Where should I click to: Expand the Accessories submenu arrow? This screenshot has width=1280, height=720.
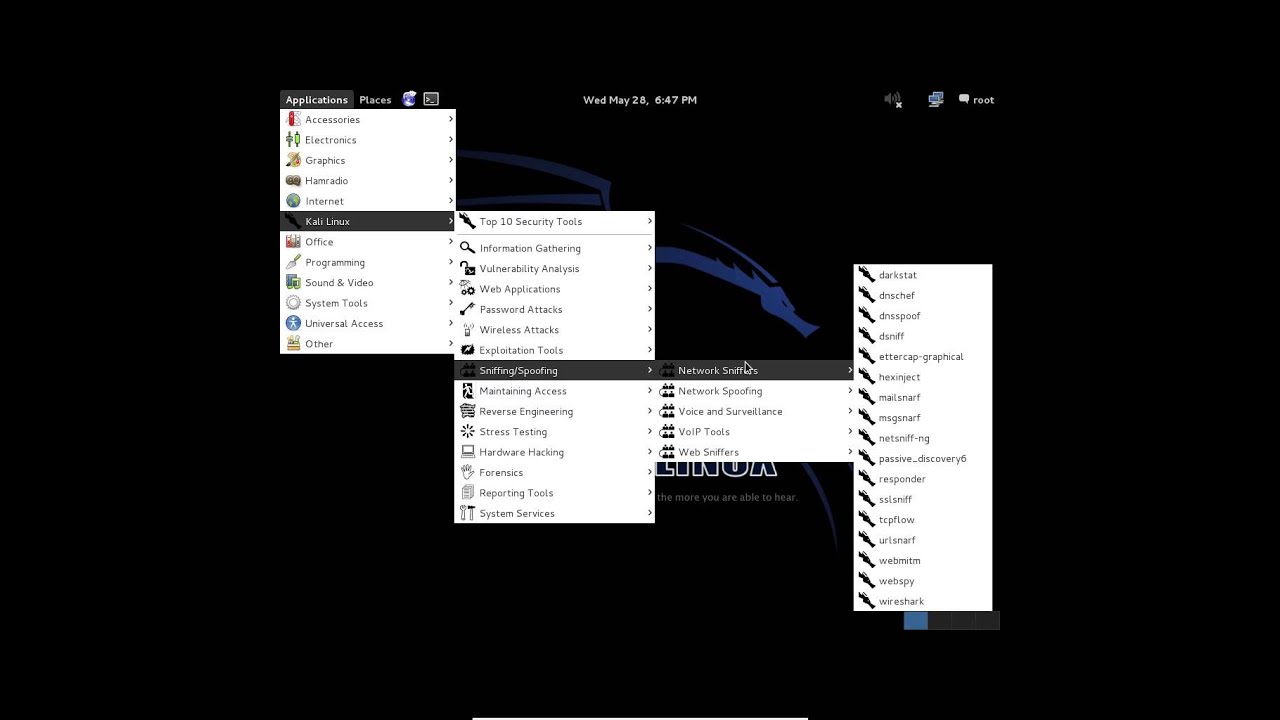(x=451, y=119)
